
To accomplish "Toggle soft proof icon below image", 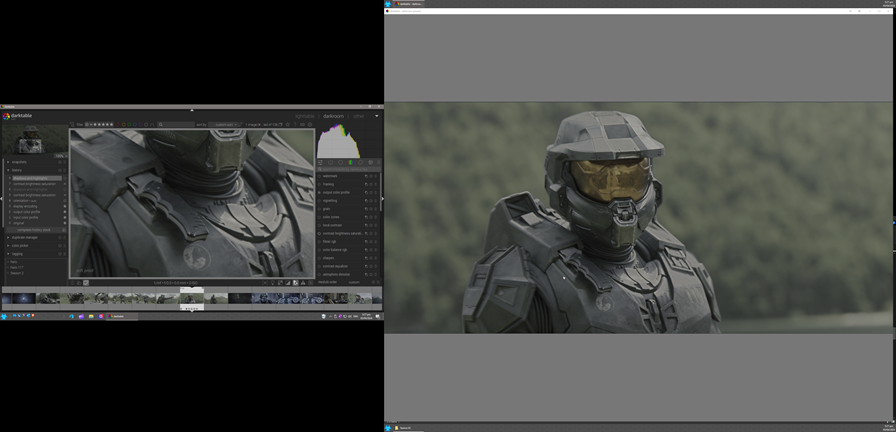I will pos(295,282).
